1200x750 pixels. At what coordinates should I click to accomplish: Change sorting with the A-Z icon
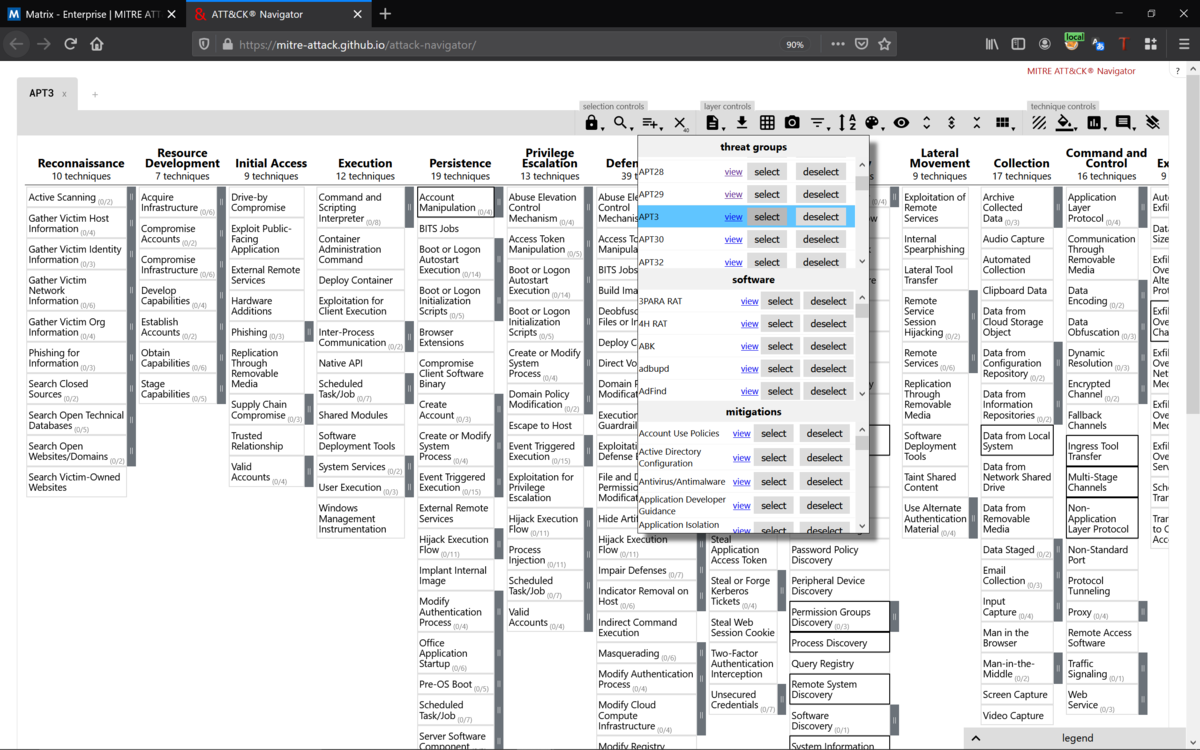(847, 123)
